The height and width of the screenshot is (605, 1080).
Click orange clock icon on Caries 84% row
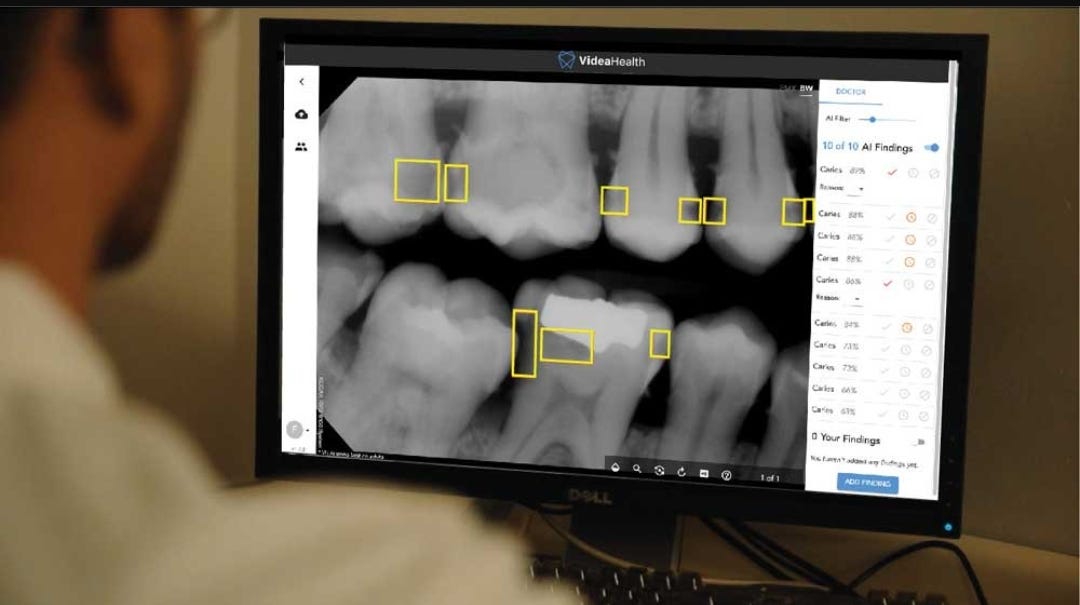[x=907, y=328]
